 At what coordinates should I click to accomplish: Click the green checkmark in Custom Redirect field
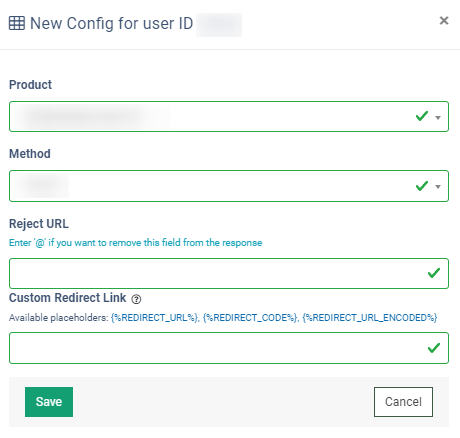[434, 348]
